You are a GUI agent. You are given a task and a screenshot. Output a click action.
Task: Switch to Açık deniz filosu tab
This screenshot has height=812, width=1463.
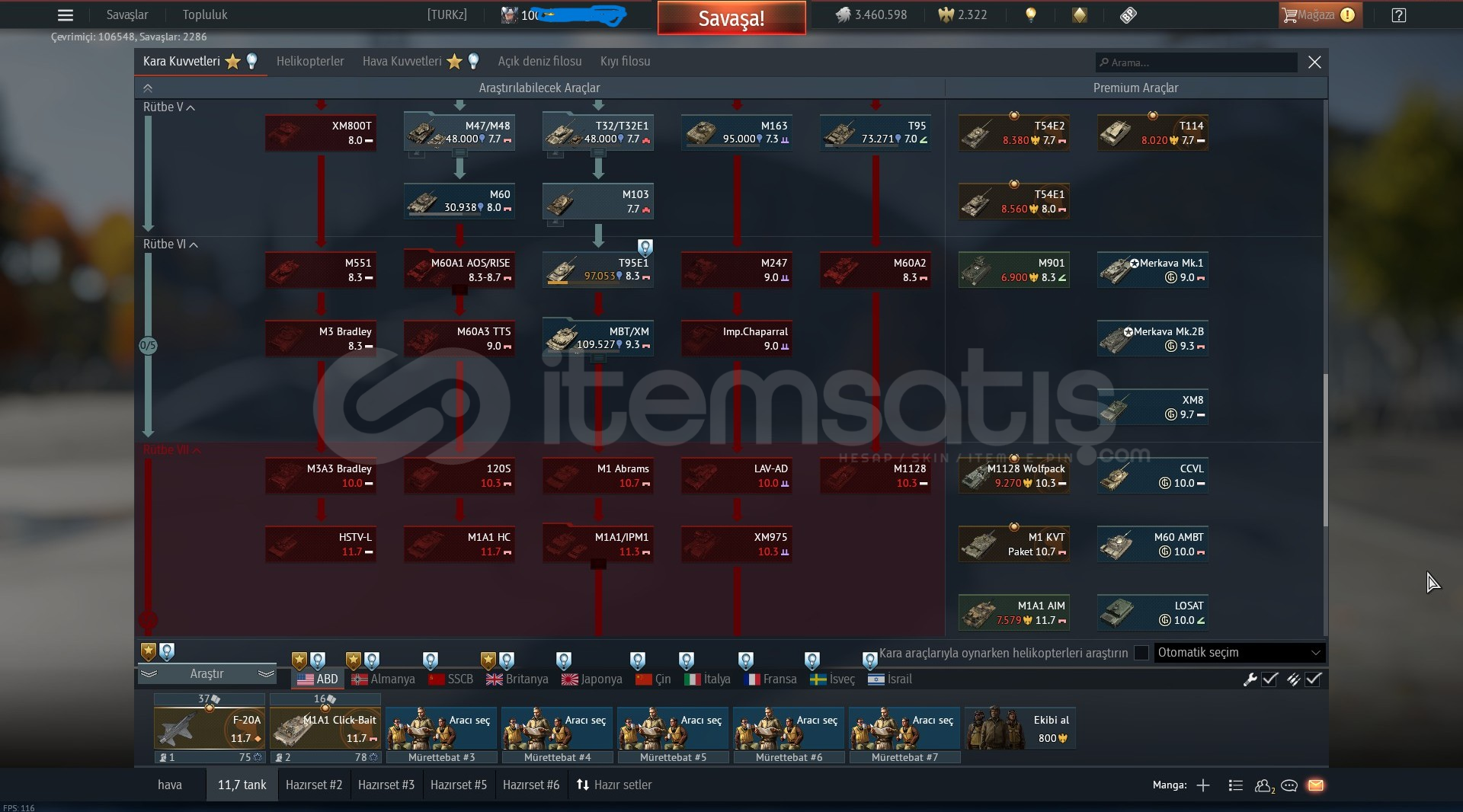(539, 61)
